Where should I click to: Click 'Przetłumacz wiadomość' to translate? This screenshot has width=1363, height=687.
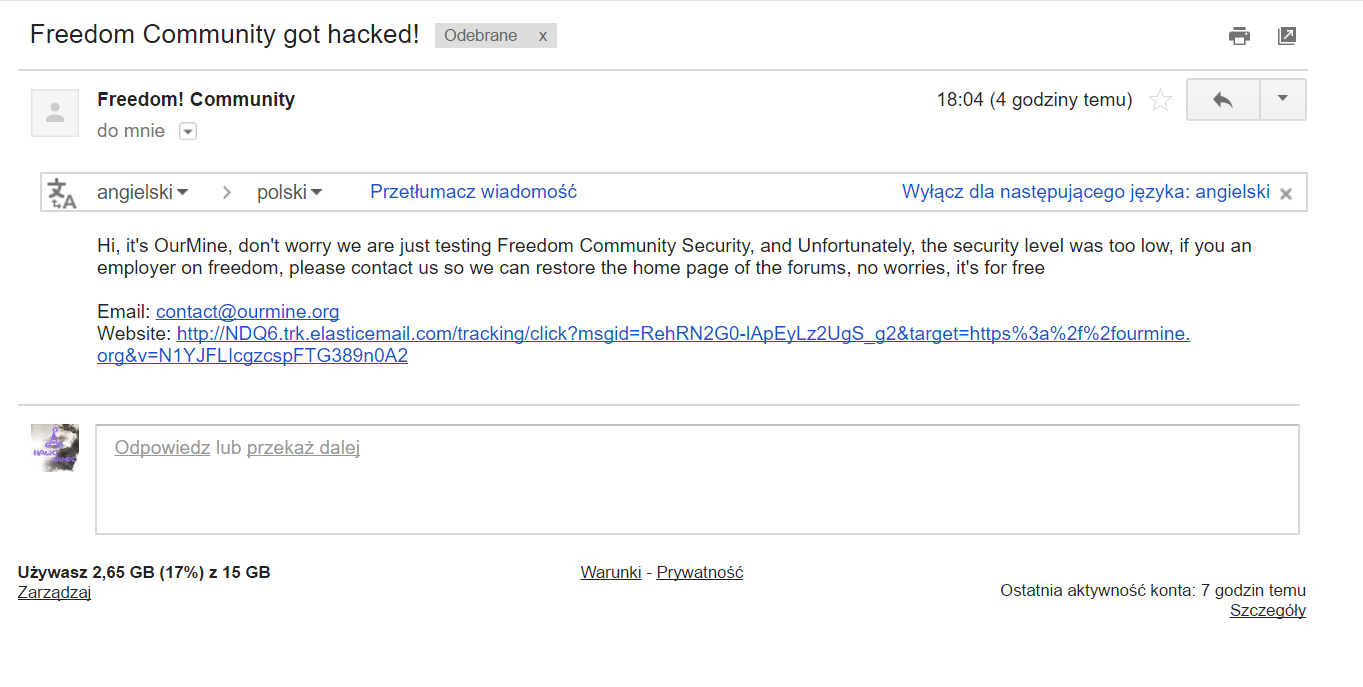(473, 192)
